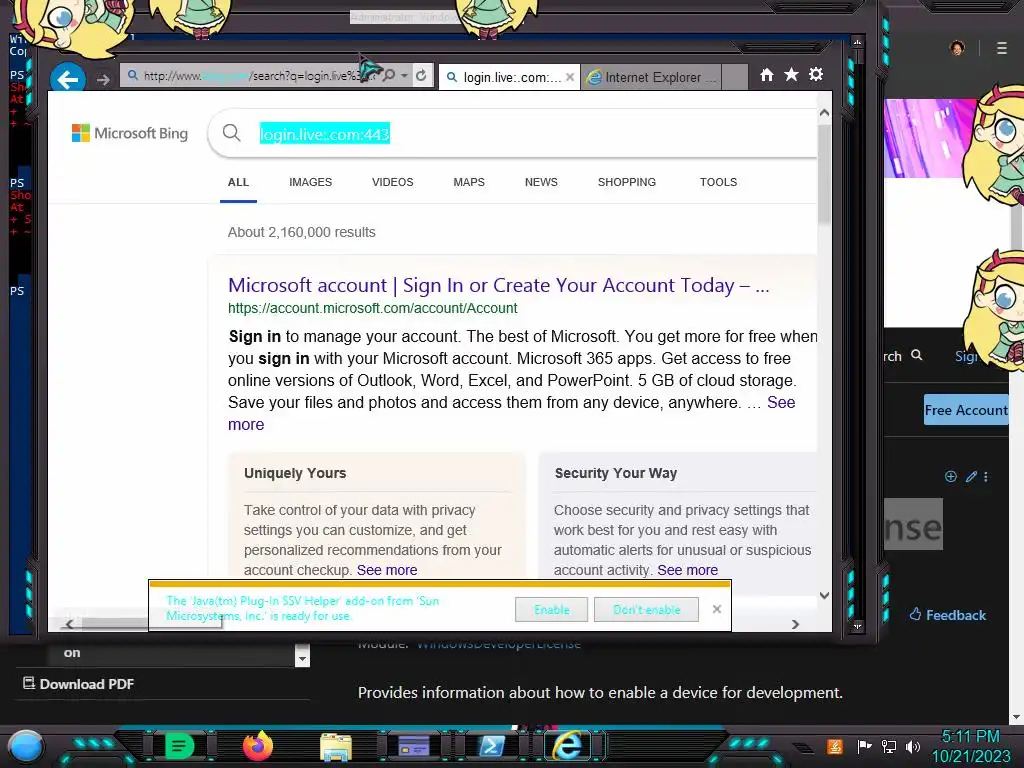This screenshot has width=1024, height=768.
Task: Open a new blank tab button
Action: 735,77
